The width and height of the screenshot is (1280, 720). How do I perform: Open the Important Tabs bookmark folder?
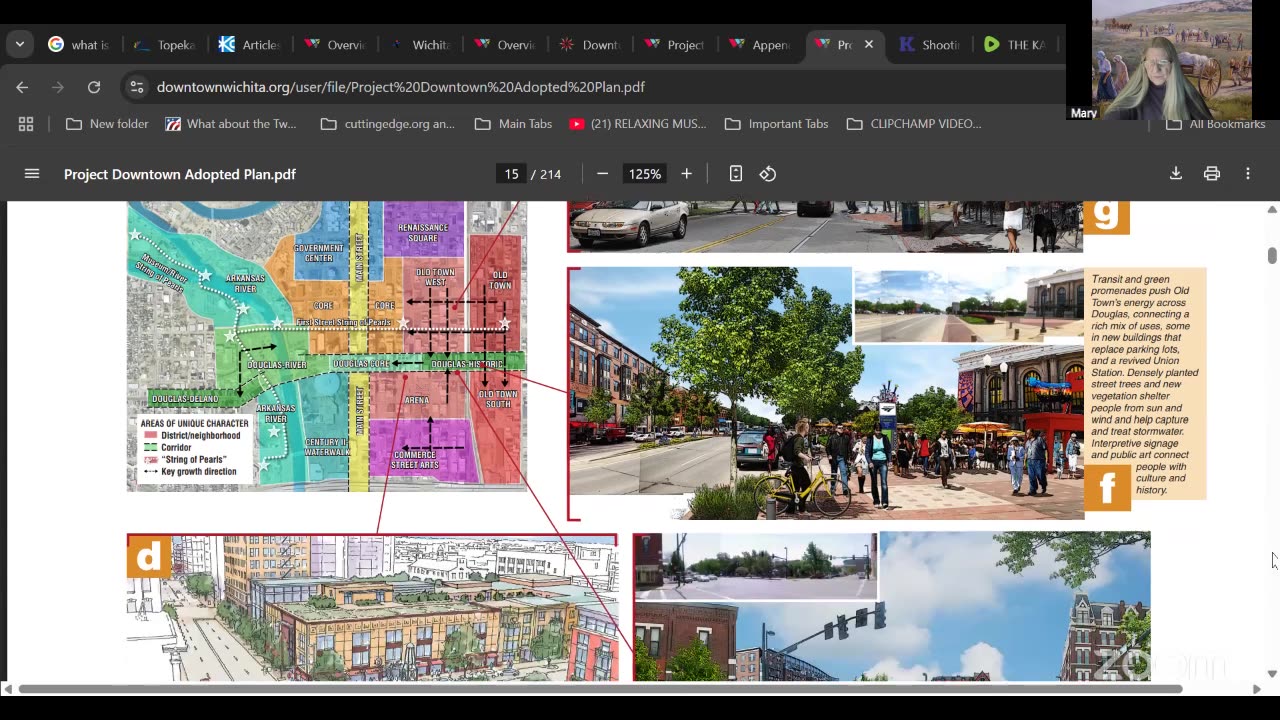pyautogui.click(x=776, y=124)
